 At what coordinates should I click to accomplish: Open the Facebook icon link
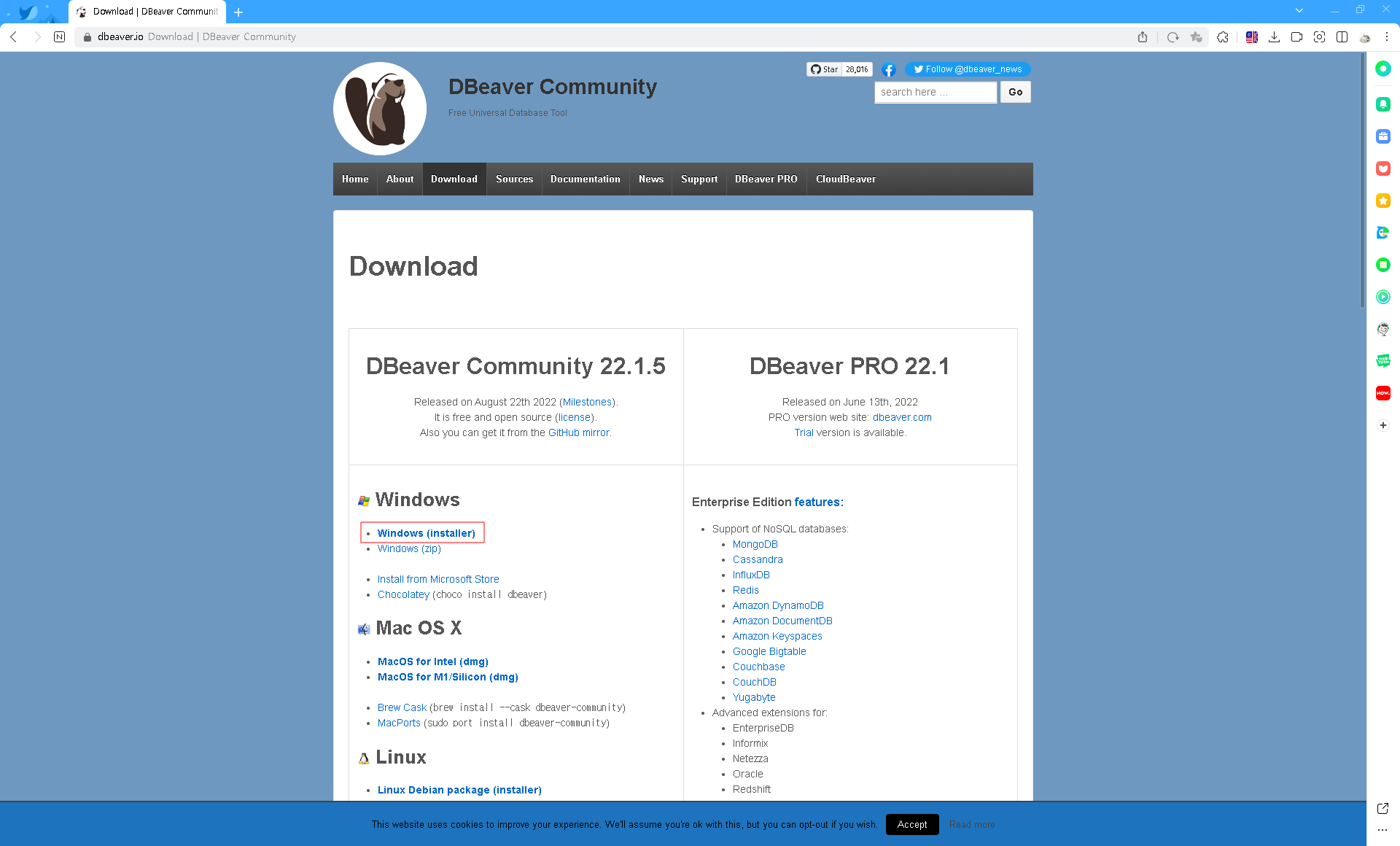point(888,70)
